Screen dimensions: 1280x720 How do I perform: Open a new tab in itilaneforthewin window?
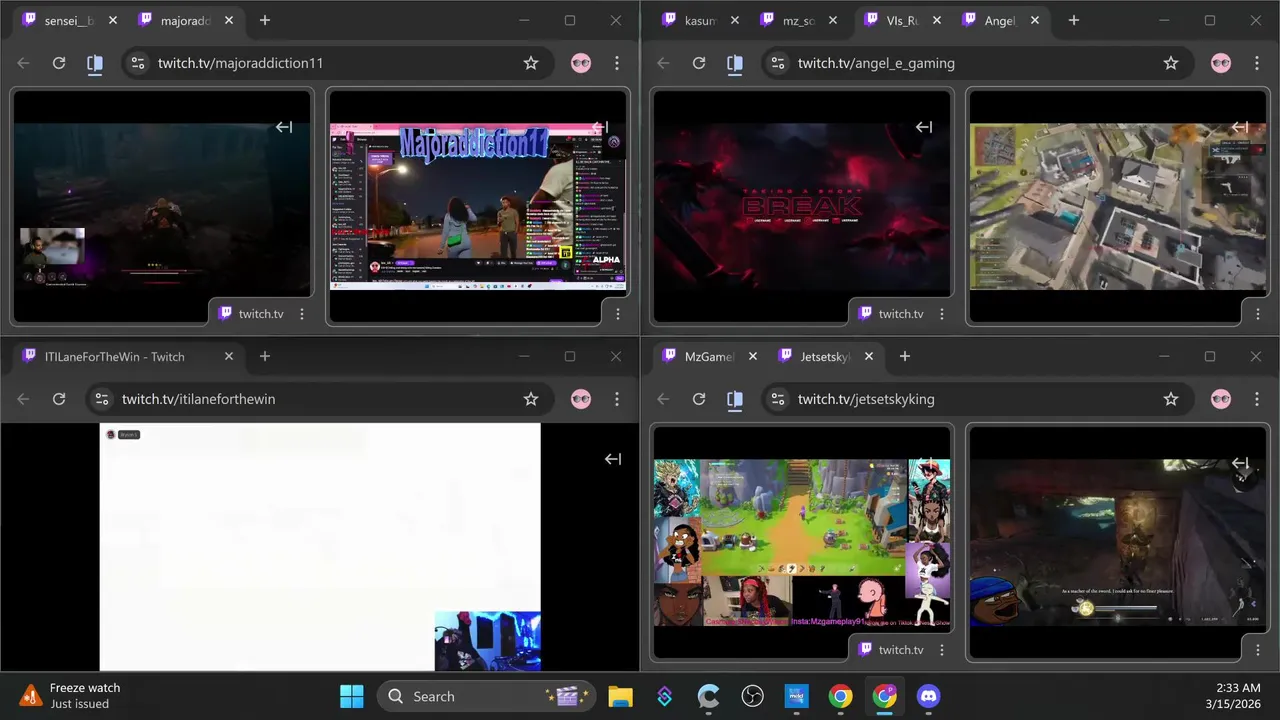click(265, 356)
